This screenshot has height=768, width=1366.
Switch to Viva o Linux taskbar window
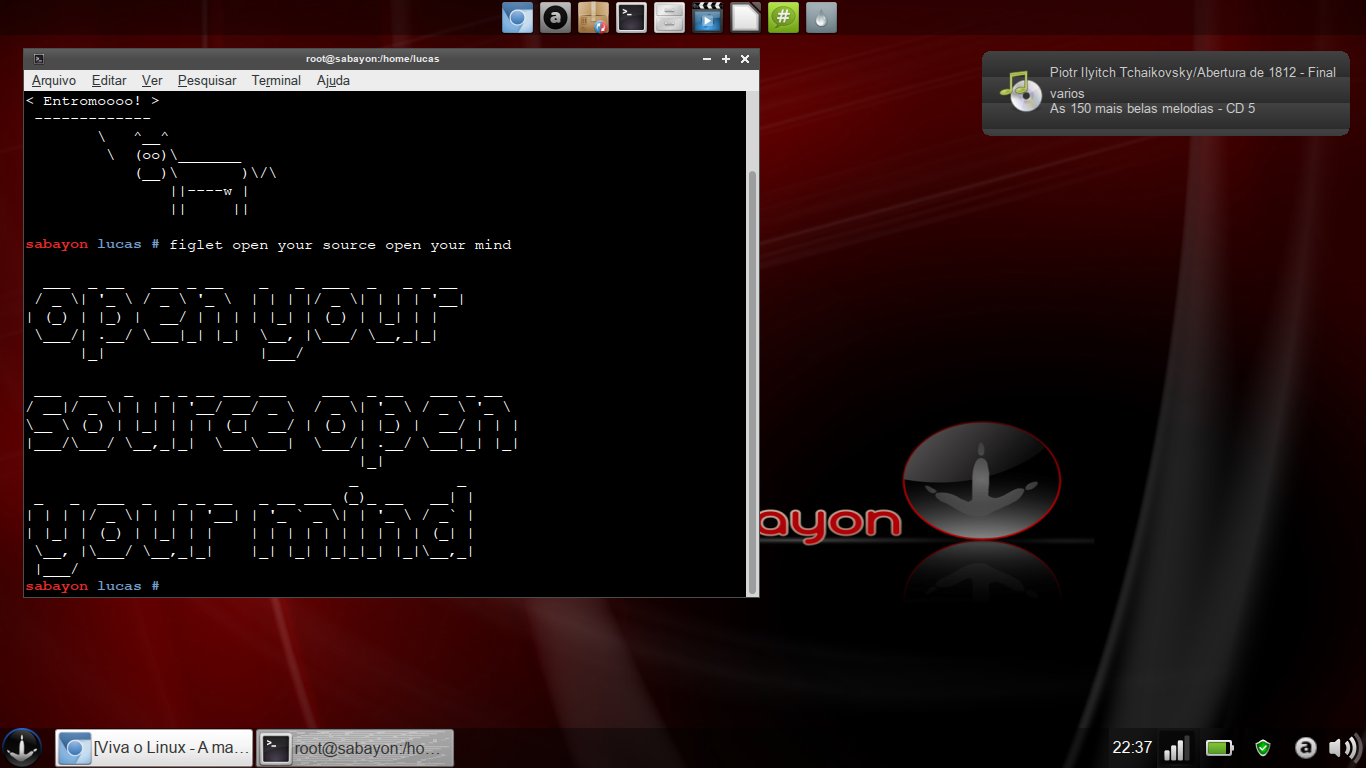coord(154,748)
